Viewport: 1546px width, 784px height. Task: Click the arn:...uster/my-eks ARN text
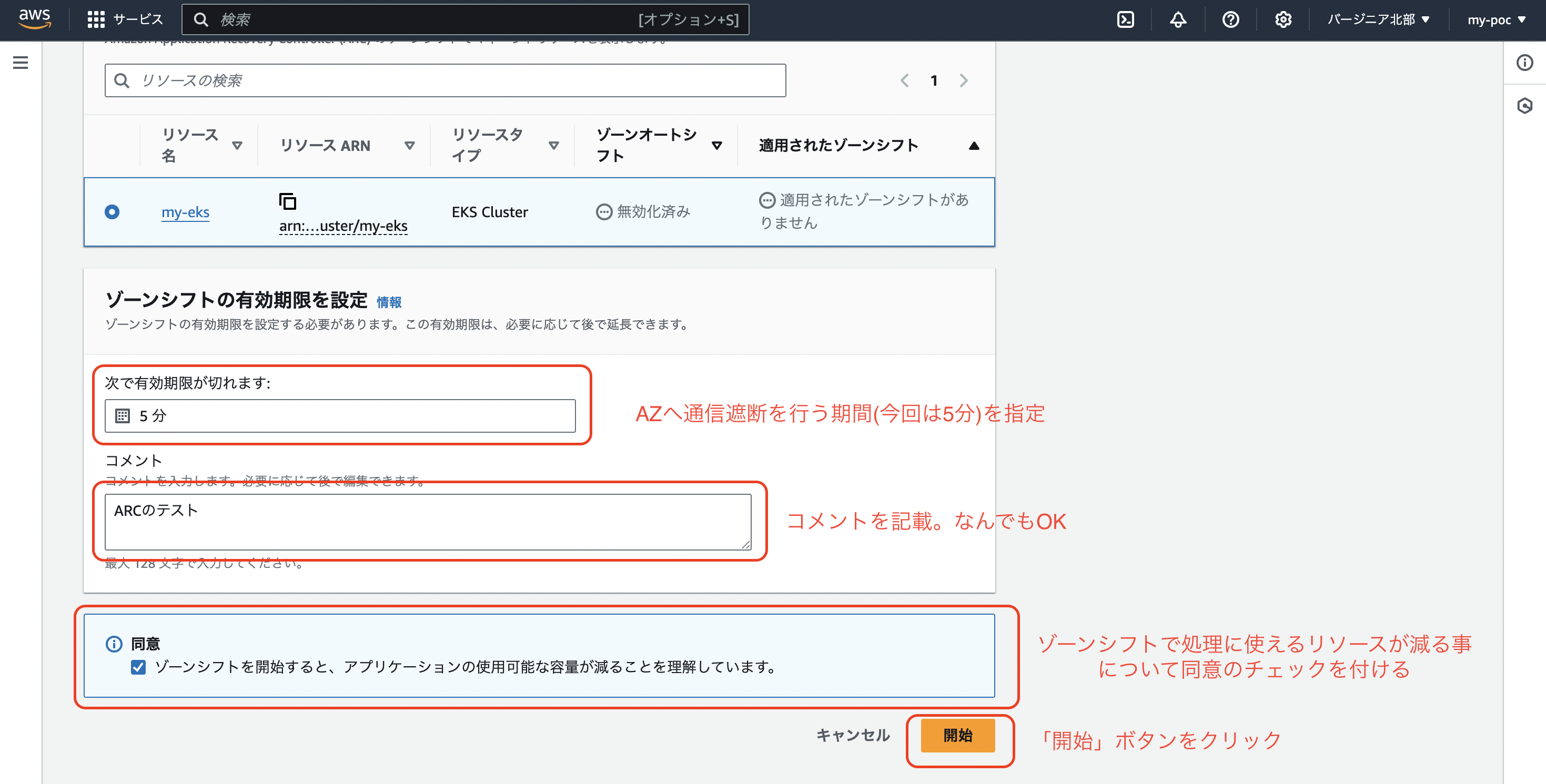coord(343,226)
